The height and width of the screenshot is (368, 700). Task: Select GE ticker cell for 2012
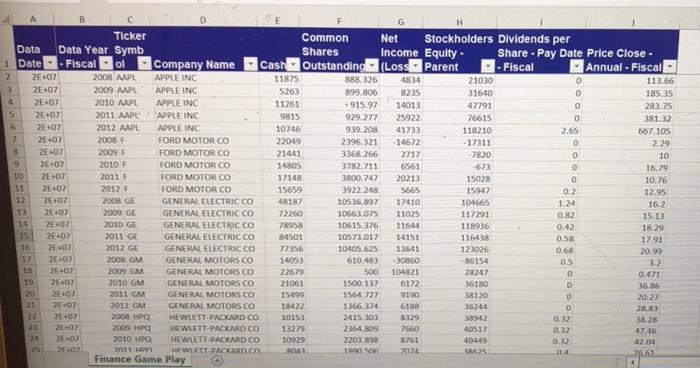coord(133,248)
